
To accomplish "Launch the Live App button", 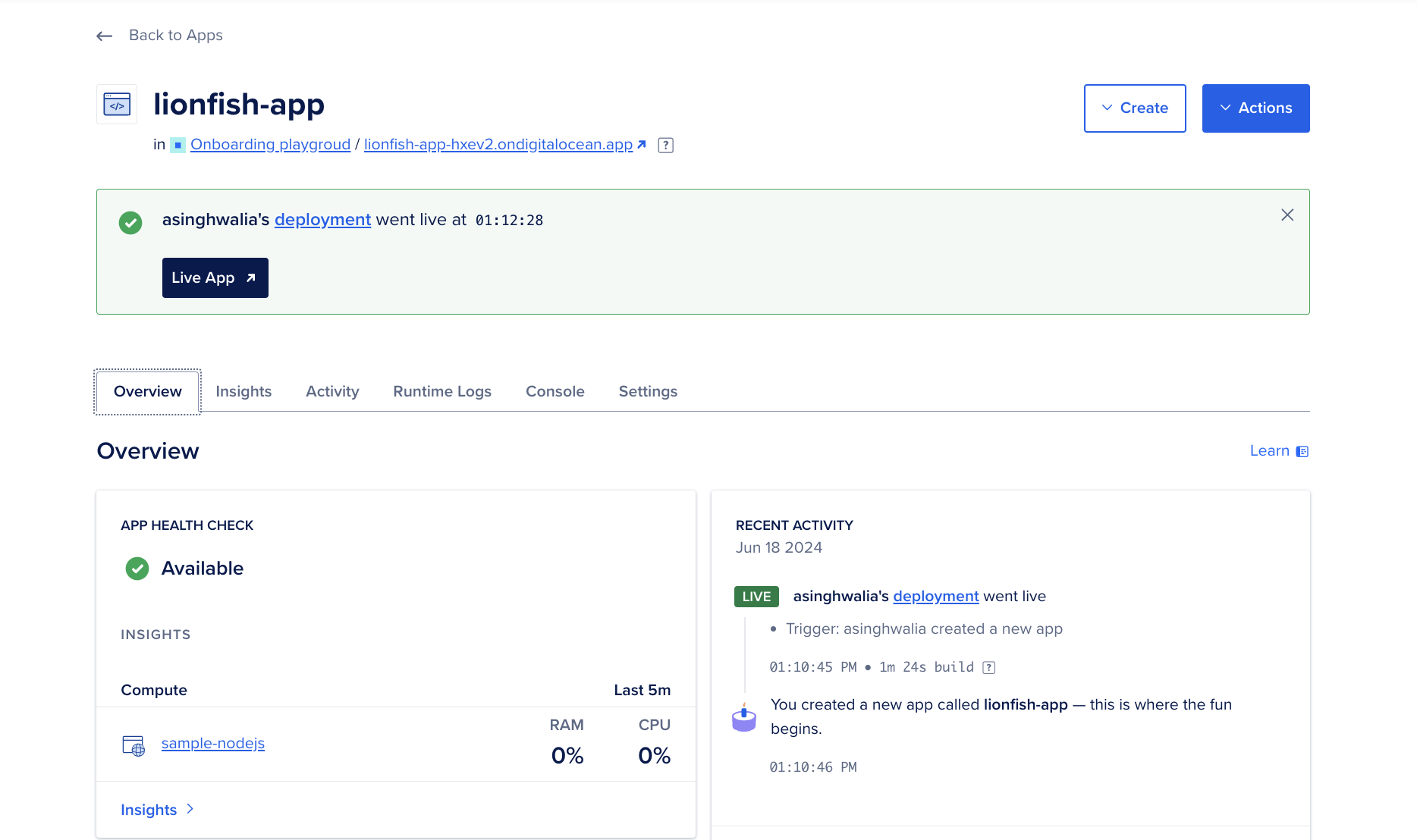I will (215, 278).
